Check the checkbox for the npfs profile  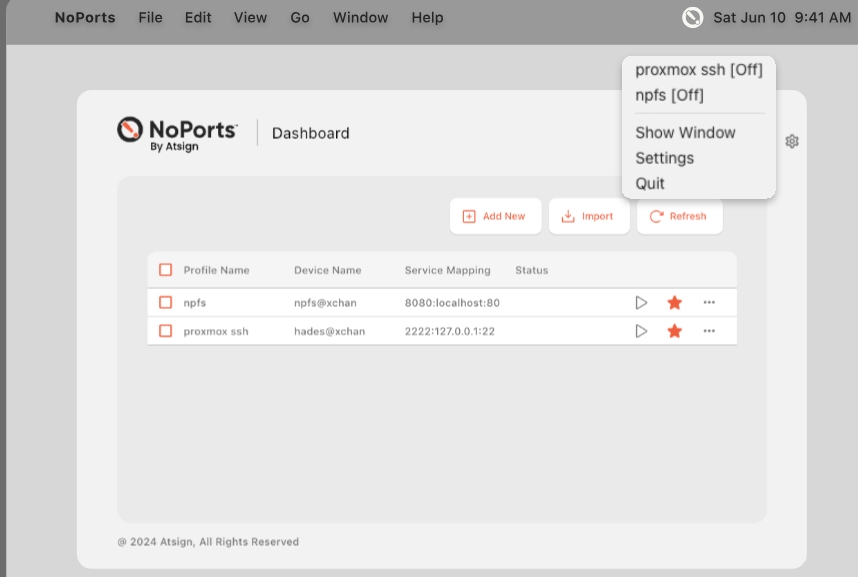[166, 302]
